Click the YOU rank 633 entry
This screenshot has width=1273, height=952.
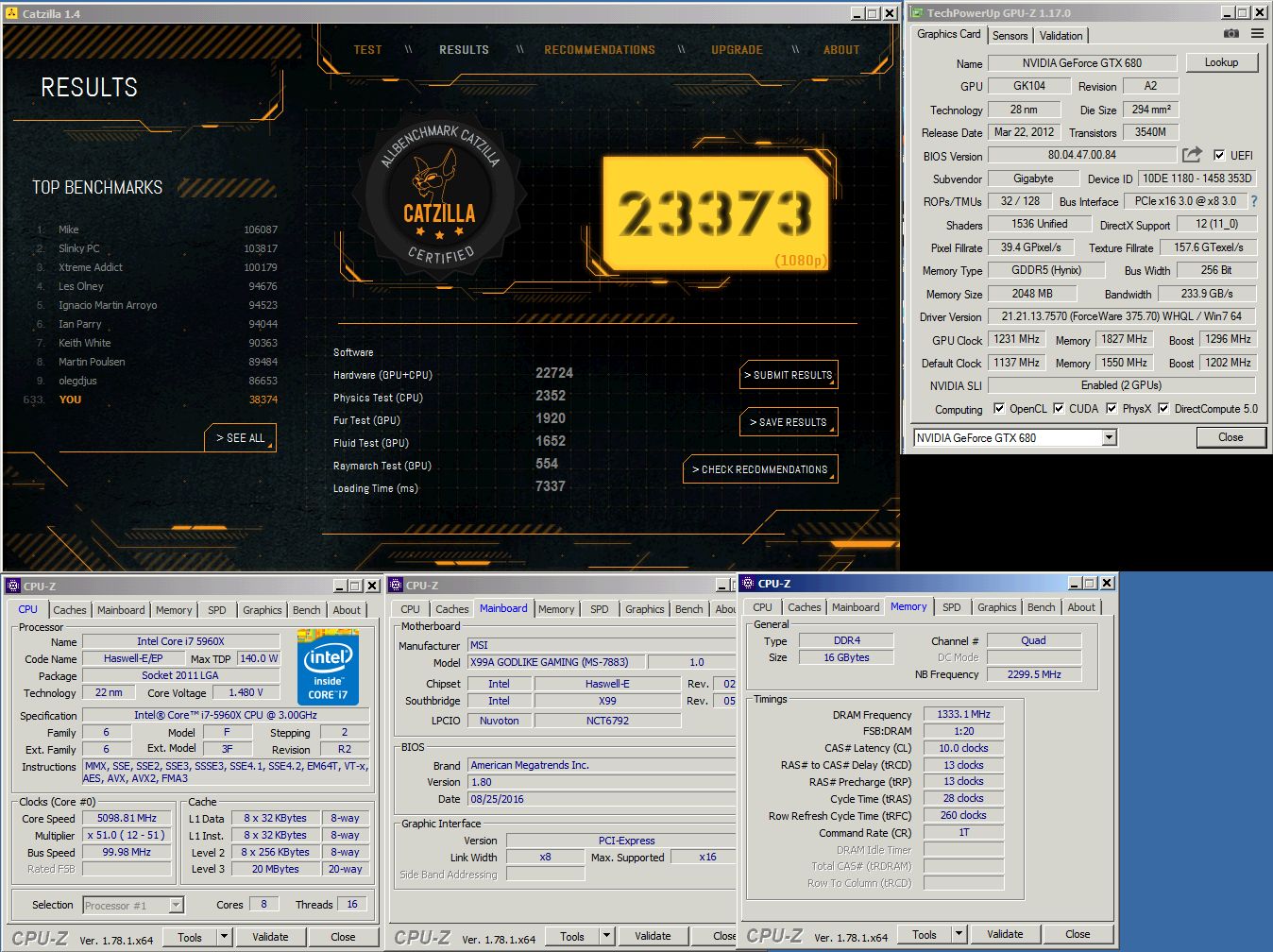pos(151,399)
